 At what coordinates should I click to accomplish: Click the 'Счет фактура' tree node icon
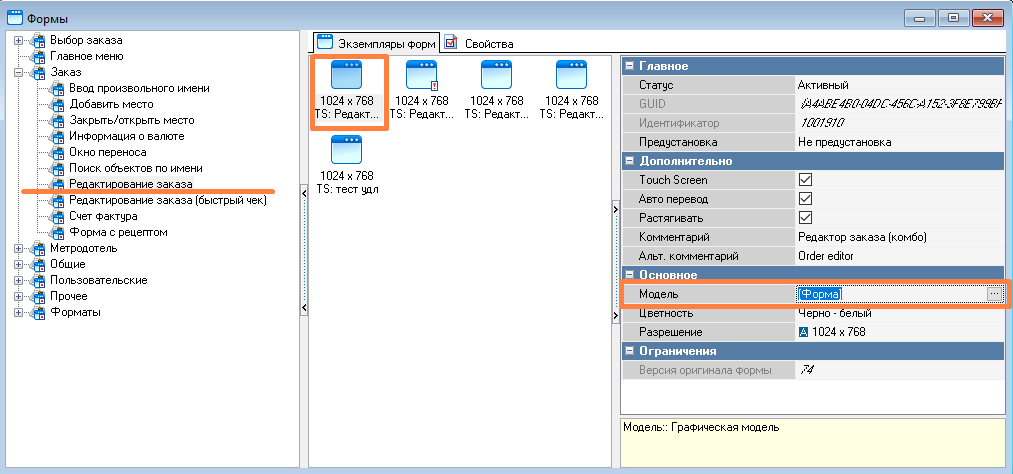57,216
